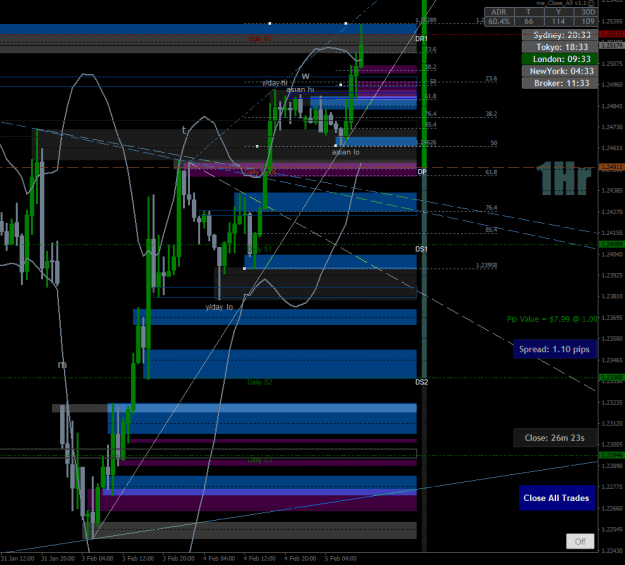This screenshot has height=565, width=625.
Task: Select the Broker: 11:33 clock
Action: pyautogui.click(x=560, y=83)
